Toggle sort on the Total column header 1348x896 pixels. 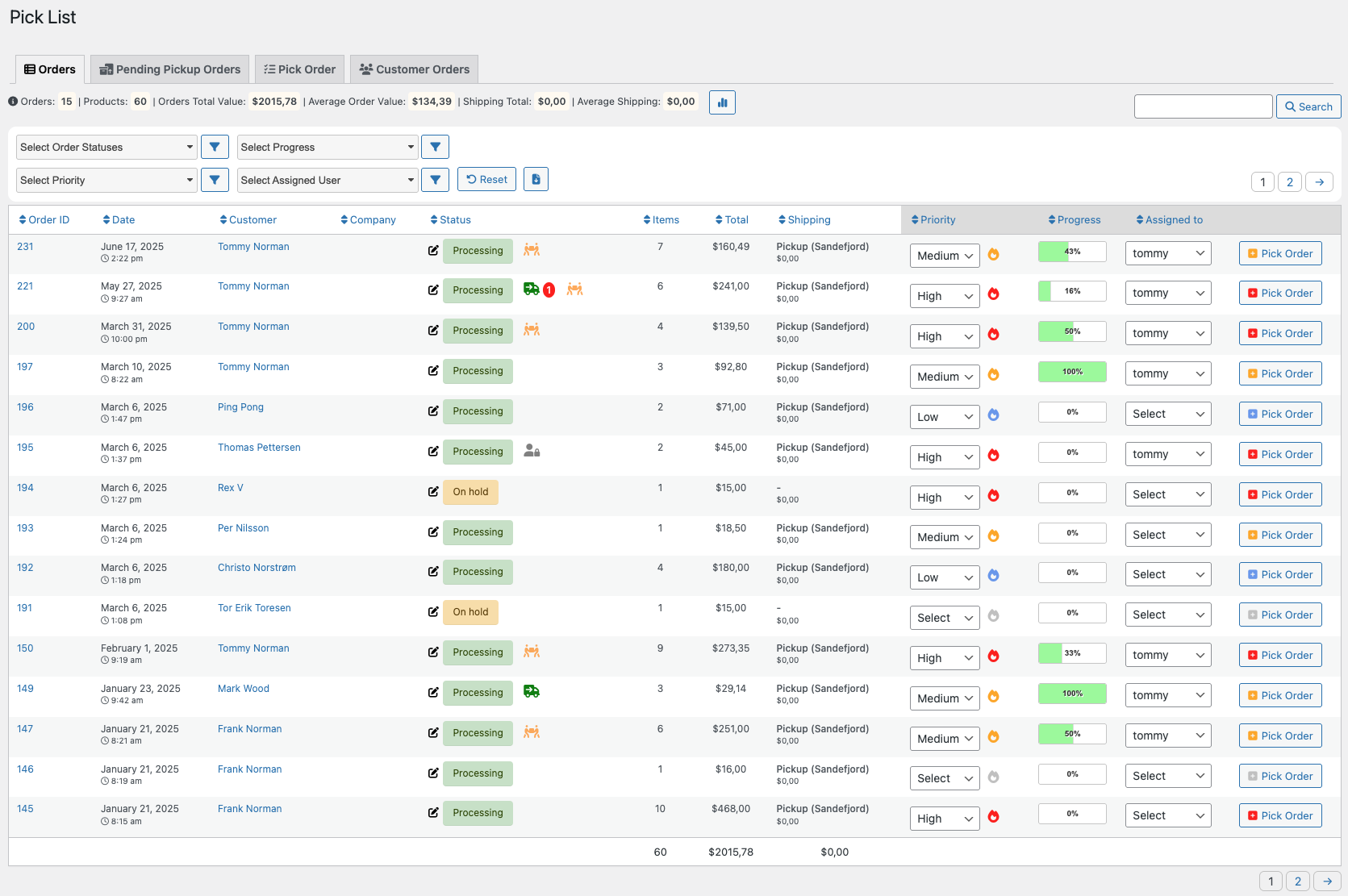[732, 220]
